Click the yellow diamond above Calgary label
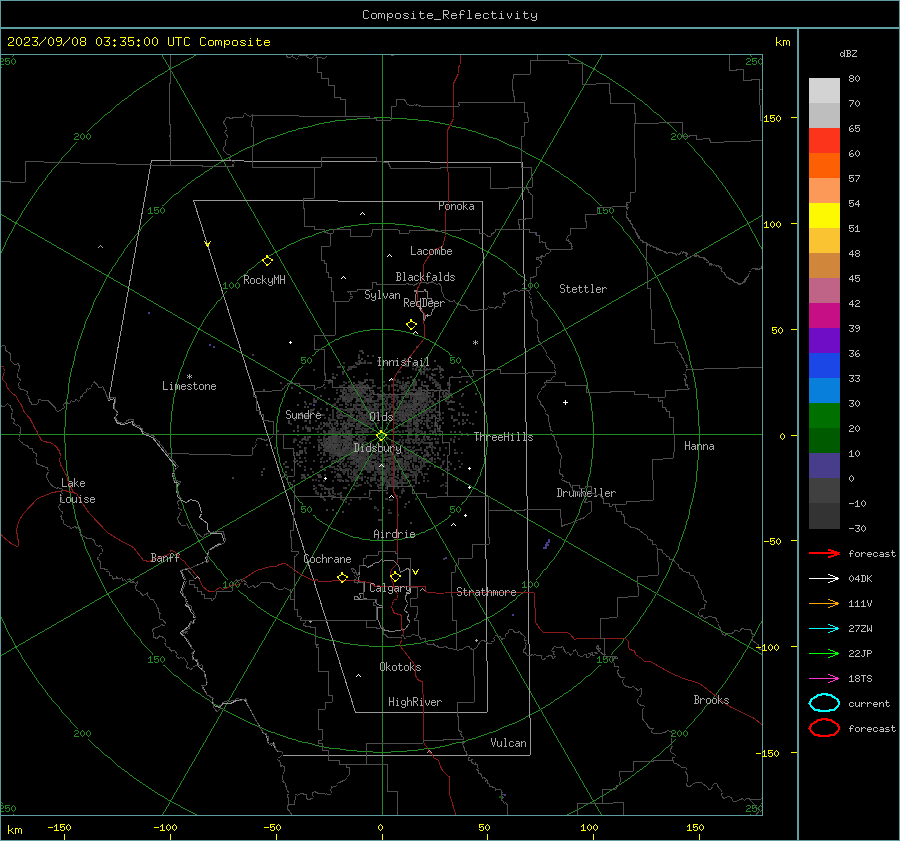900x841 pixels. [x=395, y=576]
